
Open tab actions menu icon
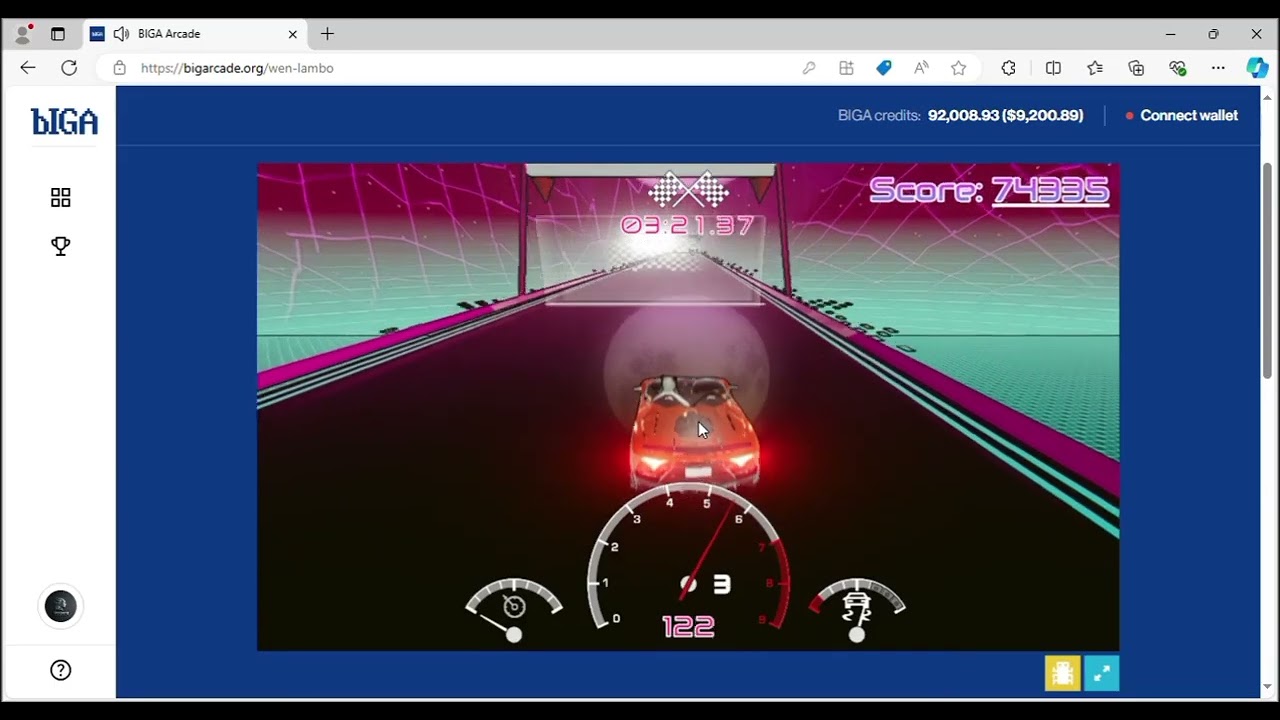[58, 34]
